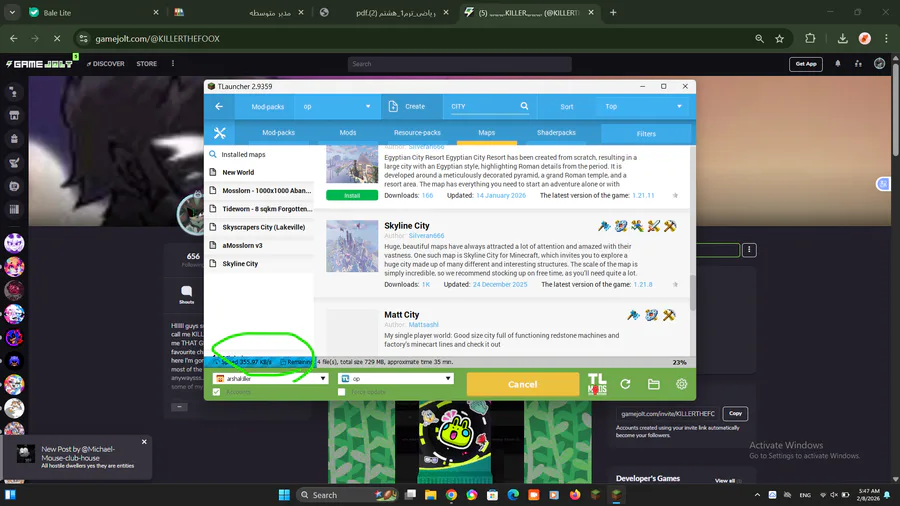900x506 pixels.
Task: Open Game Jolt Store menu
Action: (x=146, y=64)
